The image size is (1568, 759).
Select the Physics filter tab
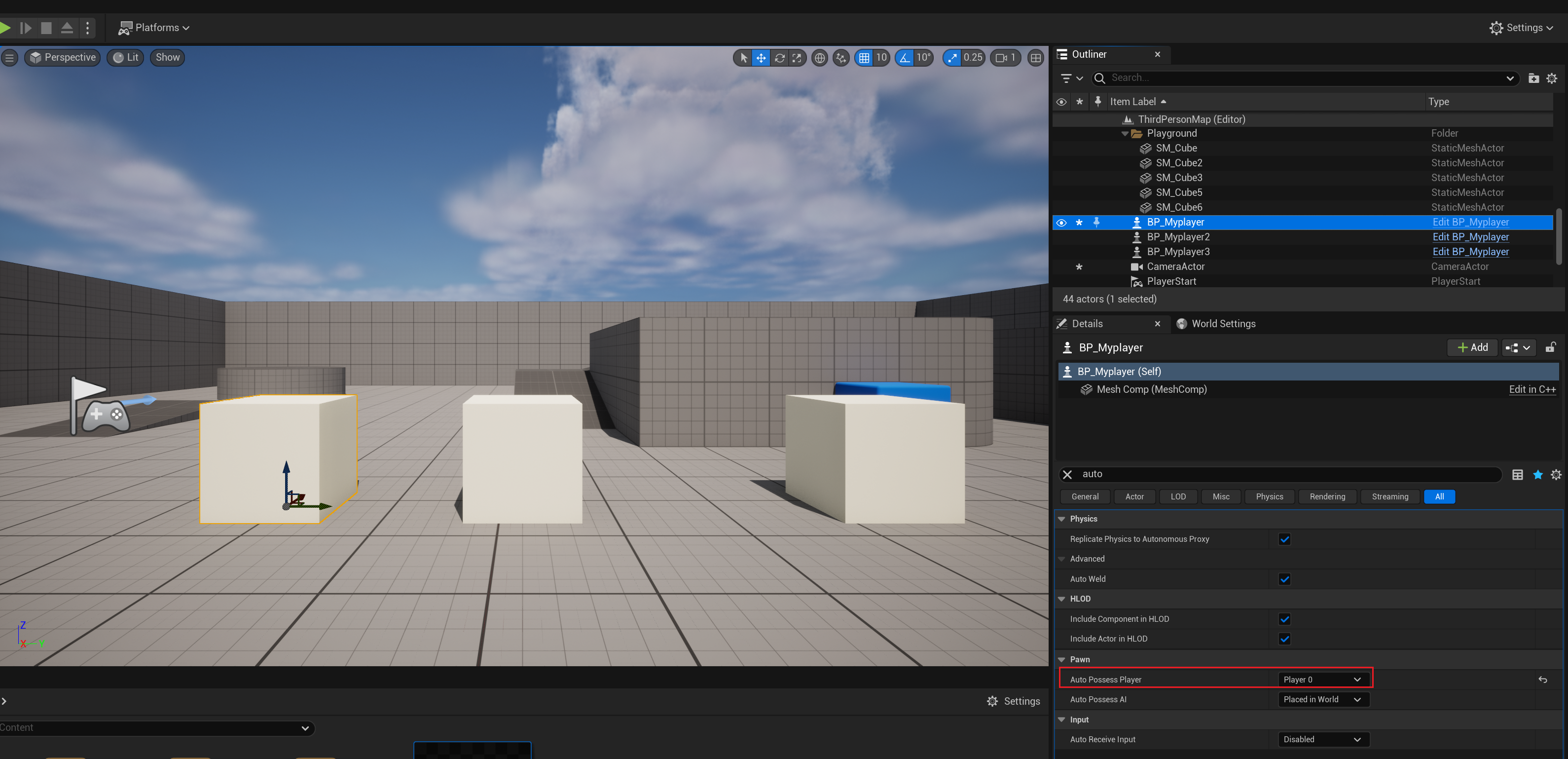tap(1269, 496)
